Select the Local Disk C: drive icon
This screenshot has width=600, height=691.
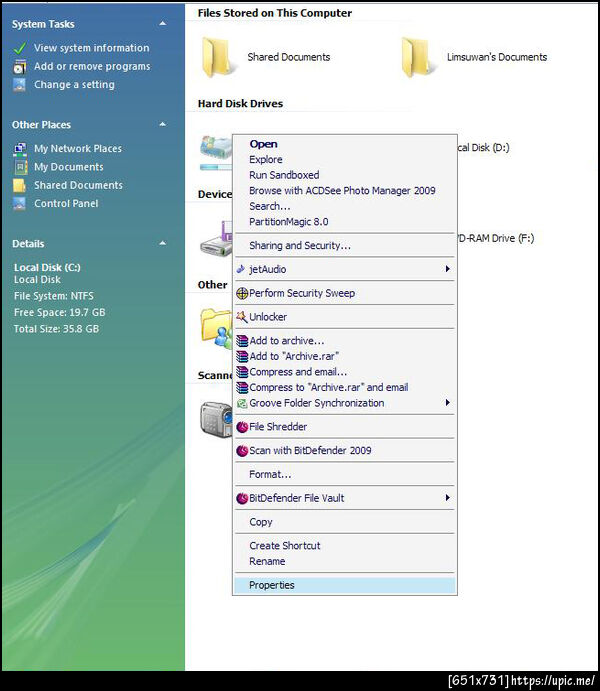[216, 148]
